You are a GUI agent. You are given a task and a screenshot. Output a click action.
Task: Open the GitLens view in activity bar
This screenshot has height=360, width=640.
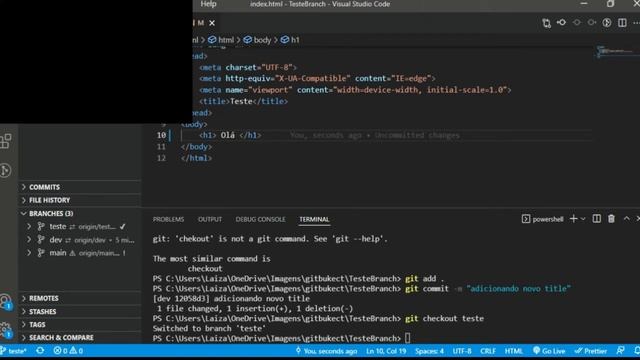point(6,170)
